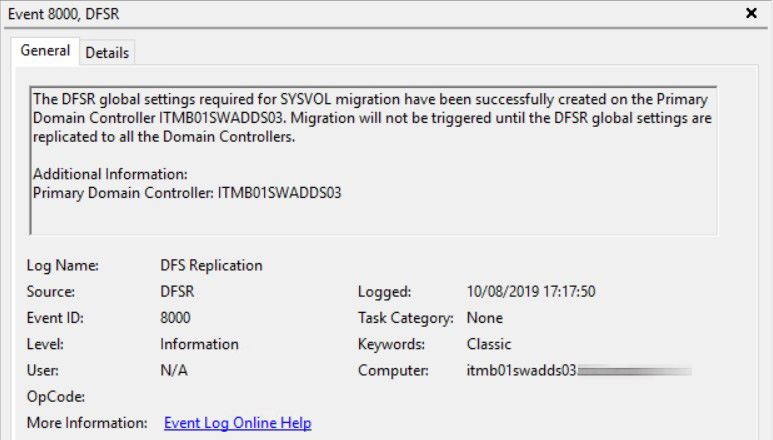Click the Level value Information
Image resolution: width=773 pixels, height=440 pixels.
[199, 344]
